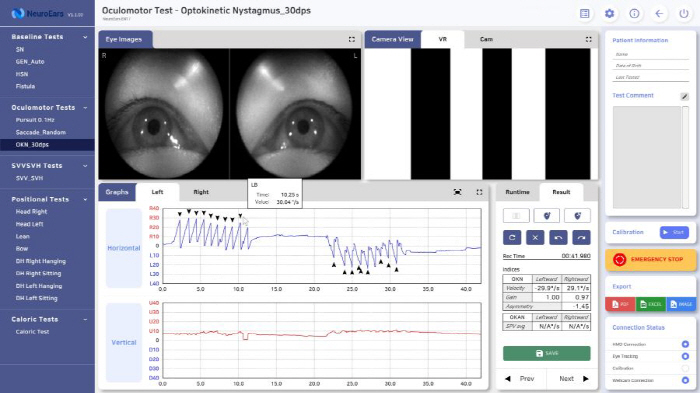Toggle Eye Tracking status indicator
Screen dimensions: 700x393
(685, 356)
